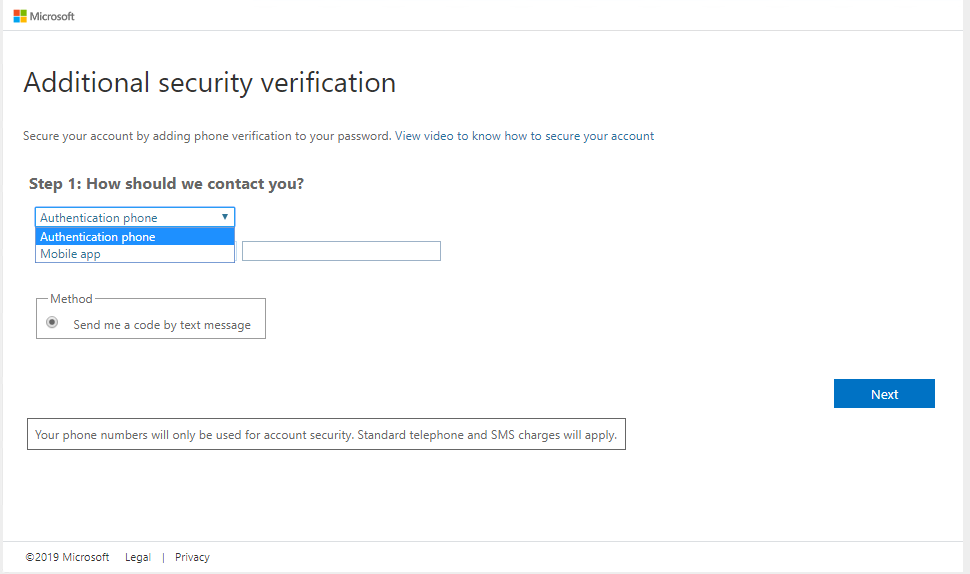Choose Mobile app option in list
970x574 pixels.
(x=135, y=254)
